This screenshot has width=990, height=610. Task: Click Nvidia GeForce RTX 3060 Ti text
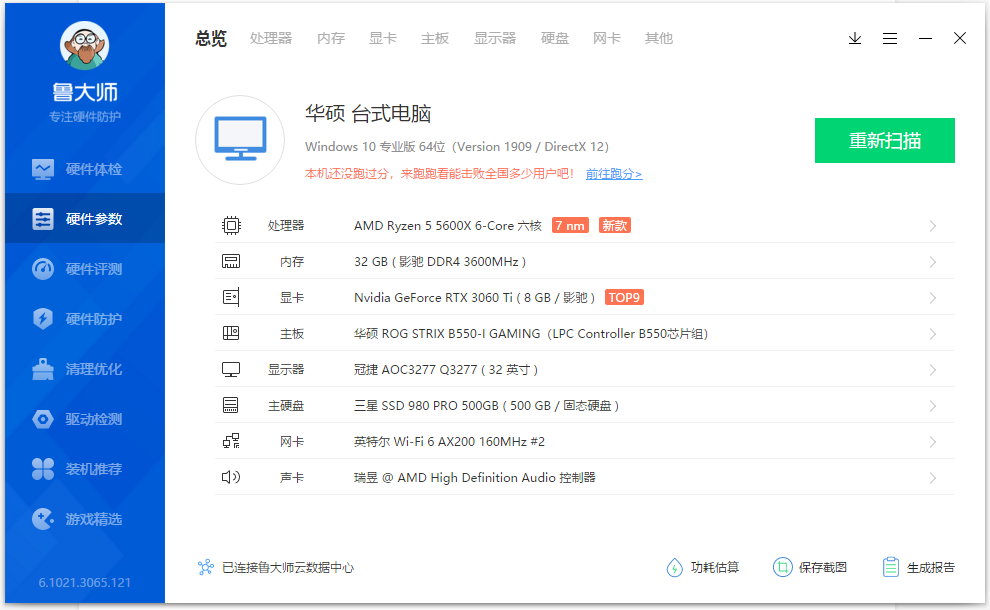(x=474, y=297)
